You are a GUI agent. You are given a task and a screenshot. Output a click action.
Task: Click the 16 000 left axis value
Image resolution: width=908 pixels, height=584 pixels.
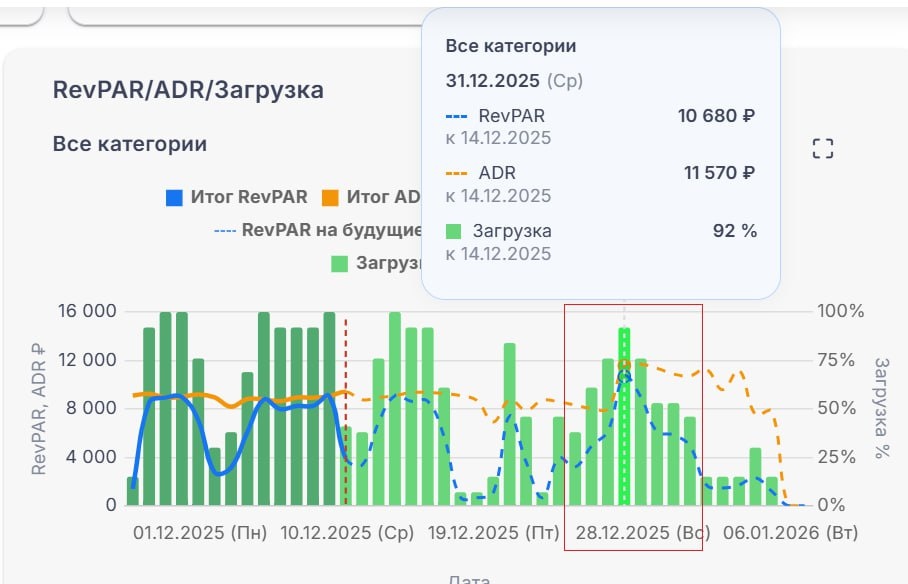pos(87,311)
